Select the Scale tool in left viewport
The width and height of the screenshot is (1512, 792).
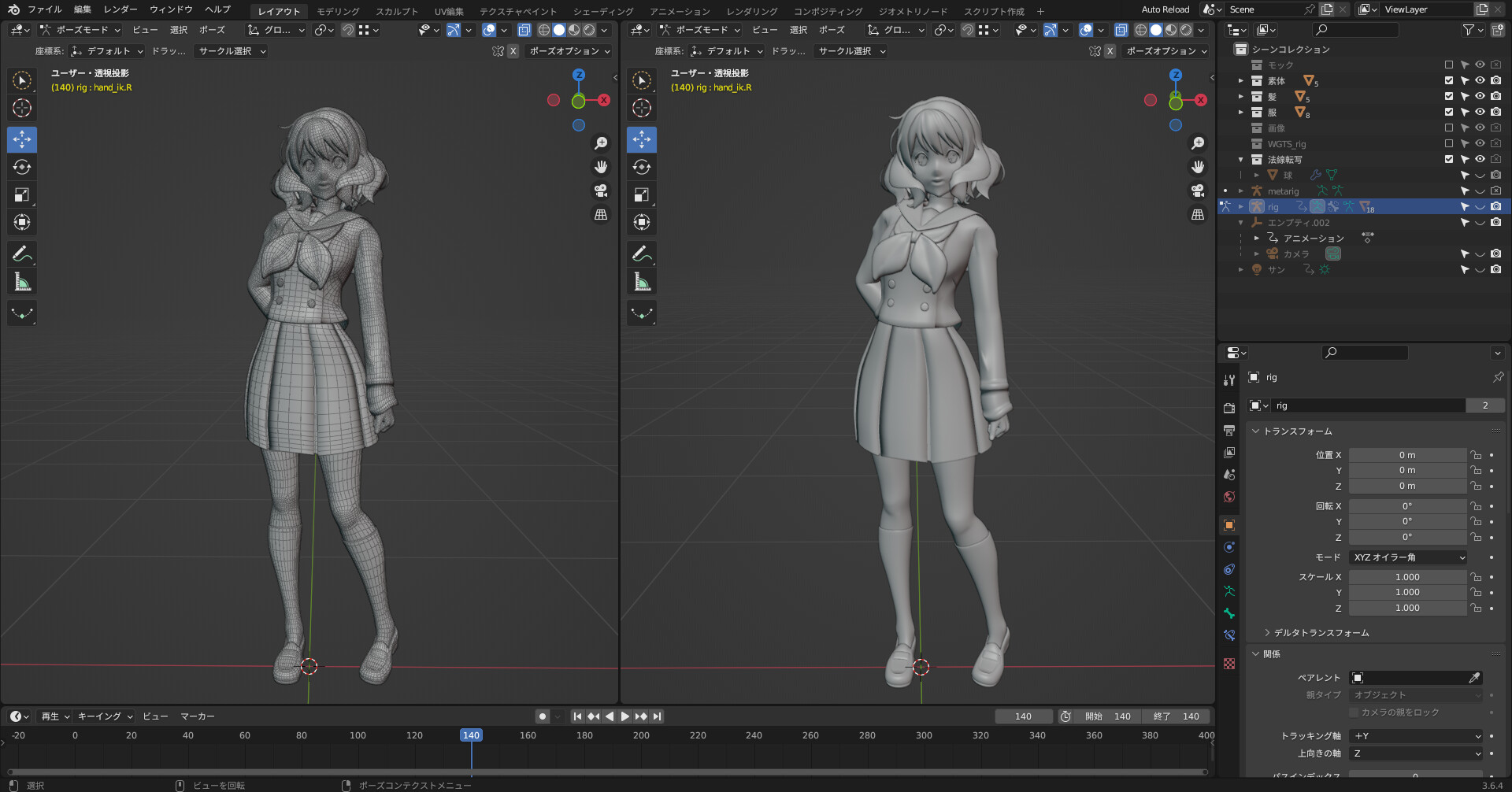tap(22, 194)
